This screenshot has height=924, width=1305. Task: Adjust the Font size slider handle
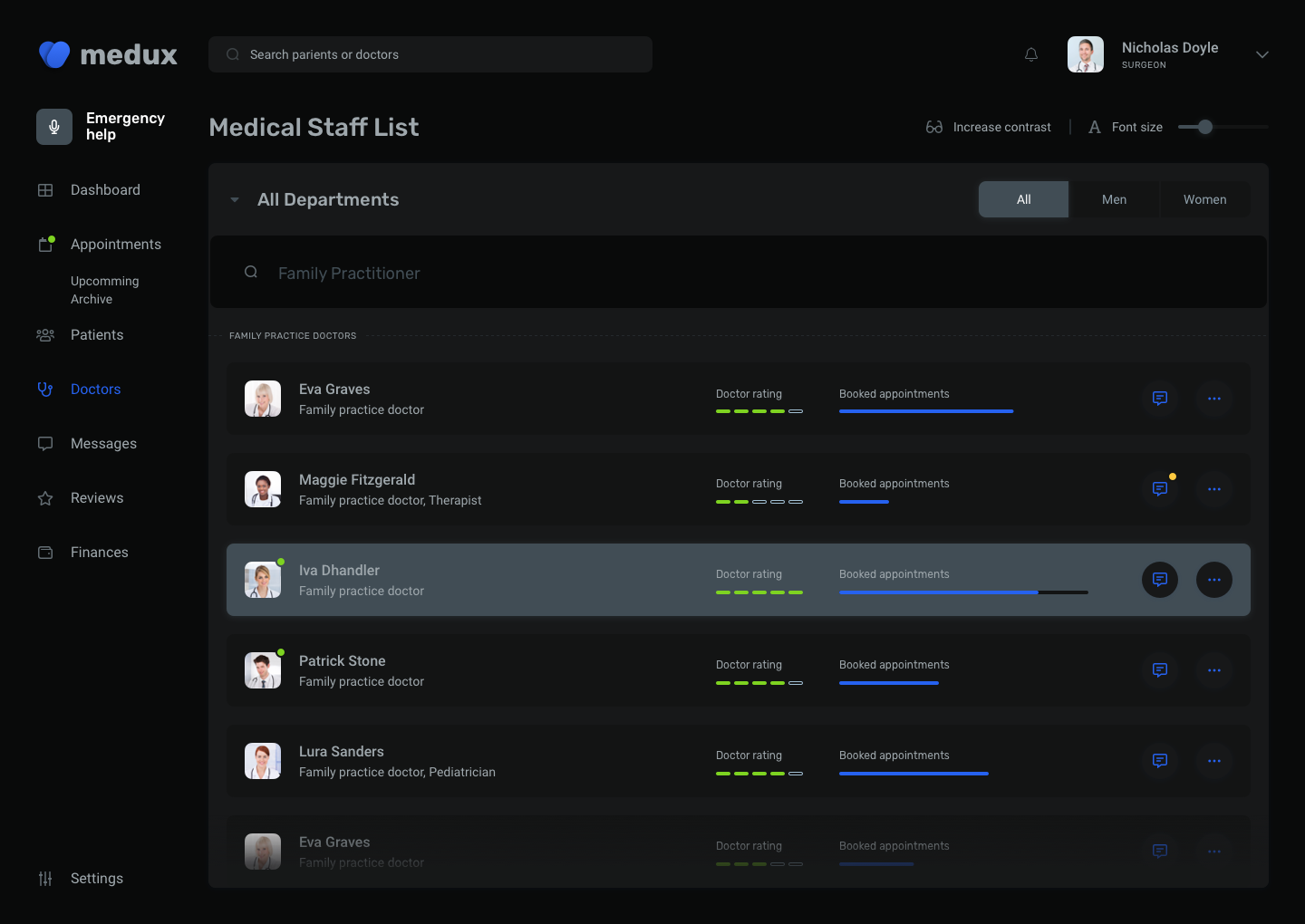(x=1204, y=127)
